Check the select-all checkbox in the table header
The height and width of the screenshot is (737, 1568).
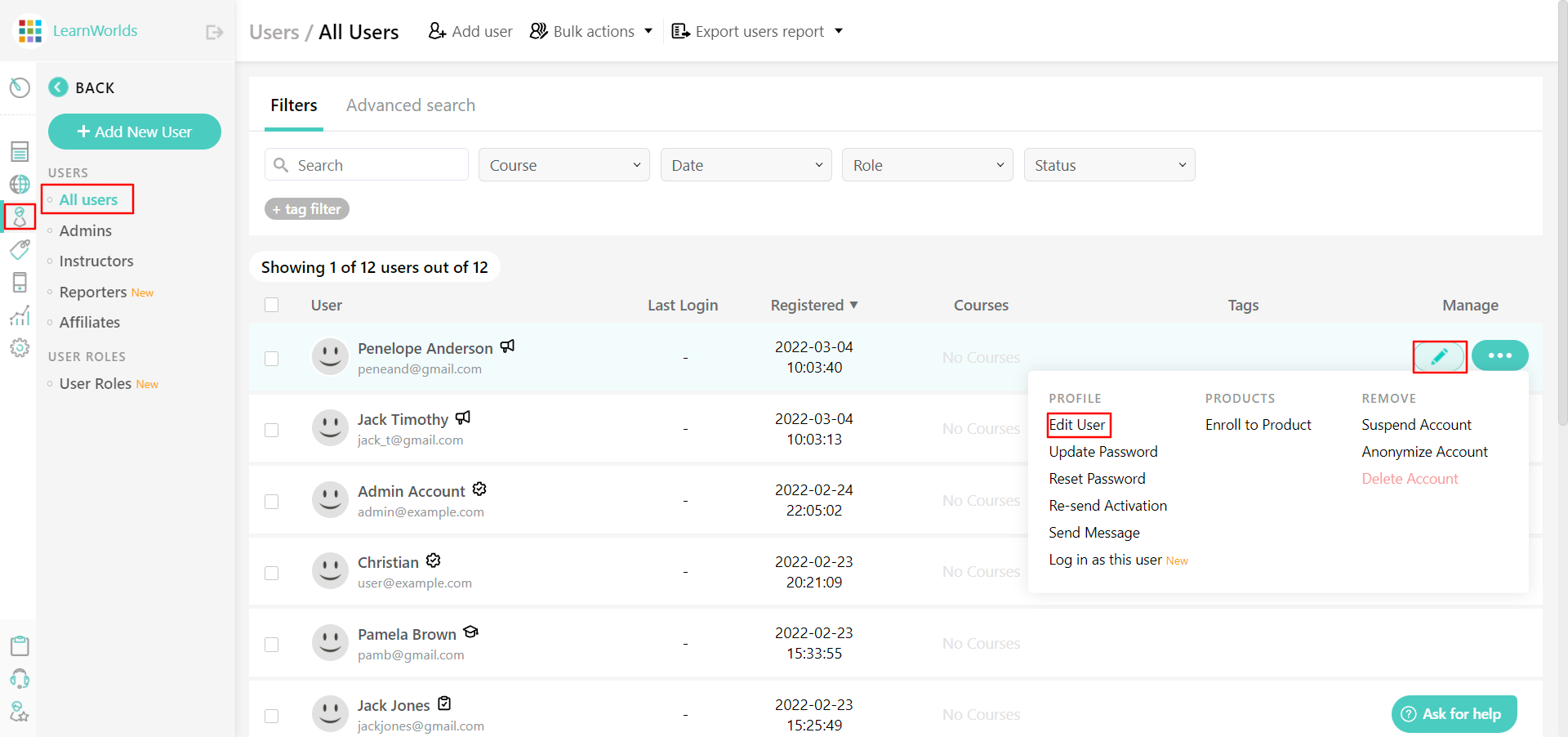click(x=272, y=305)
